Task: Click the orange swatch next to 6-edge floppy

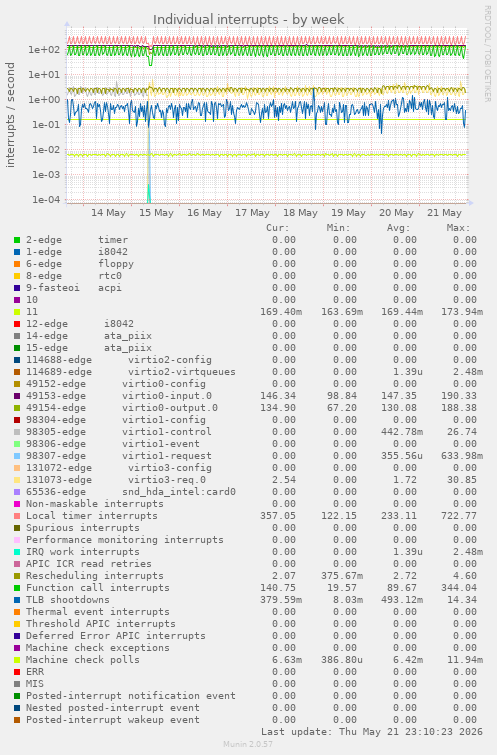Action: pyautogui.click(x=17, y=264)
